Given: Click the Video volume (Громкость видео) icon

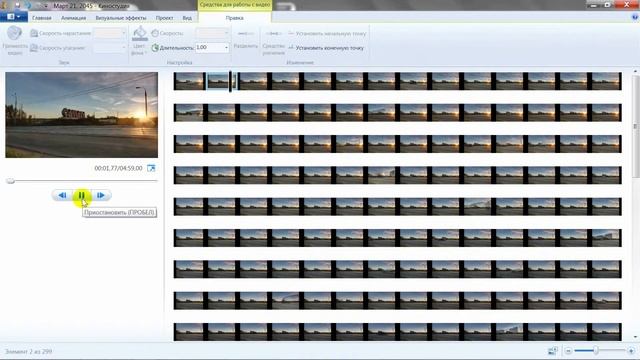Looking at the screenshot, I should click(x=15, y=33).
